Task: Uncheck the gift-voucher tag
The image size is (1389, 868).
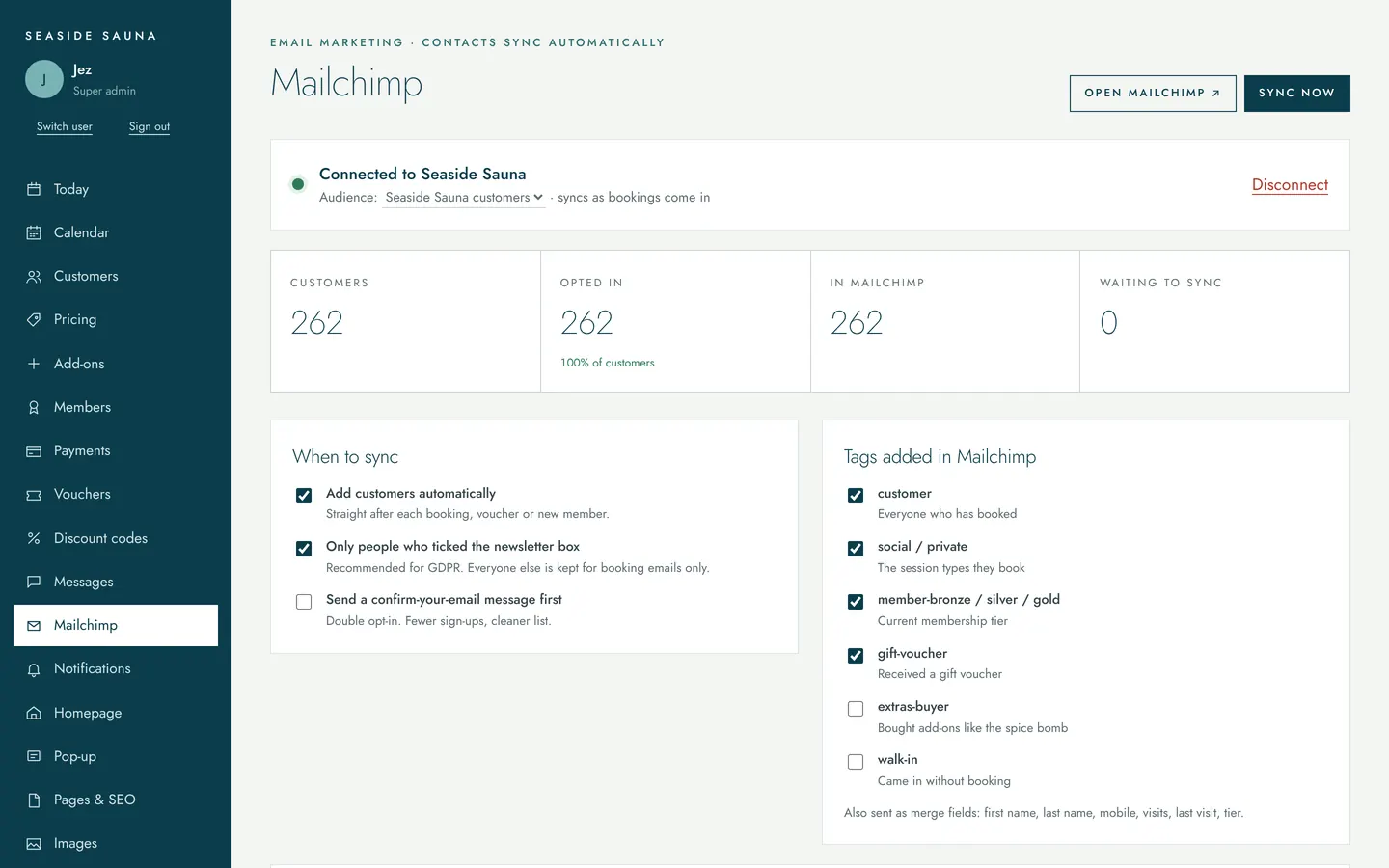Action: point(856,656)
